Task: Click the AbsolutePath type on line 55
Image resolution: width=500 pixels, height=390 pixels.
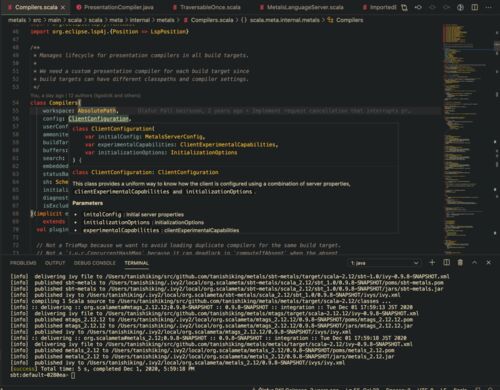Action: (x=97, y=111)
